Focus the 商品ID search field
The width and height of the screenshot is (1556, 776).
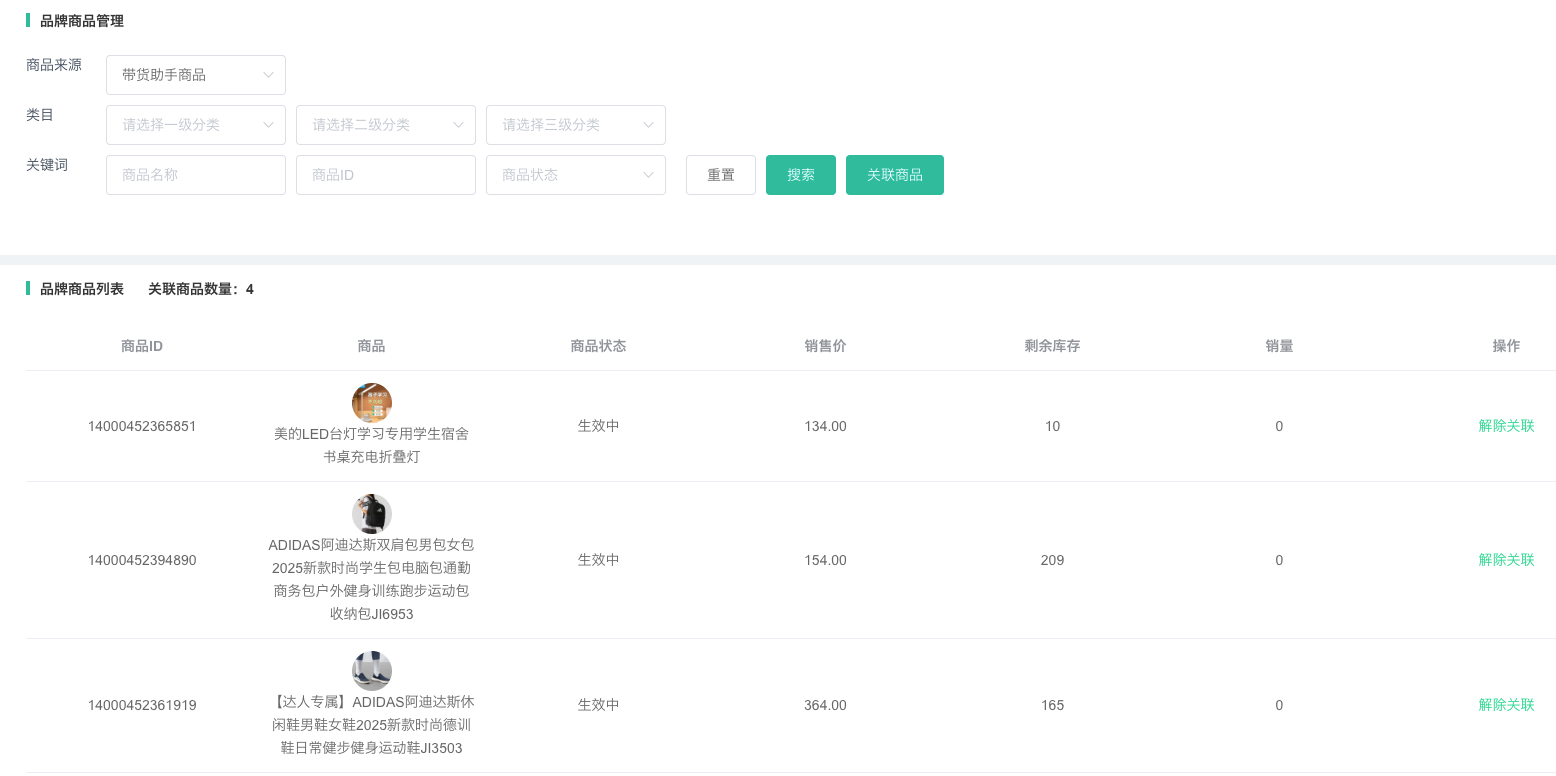tap(385, 175)
